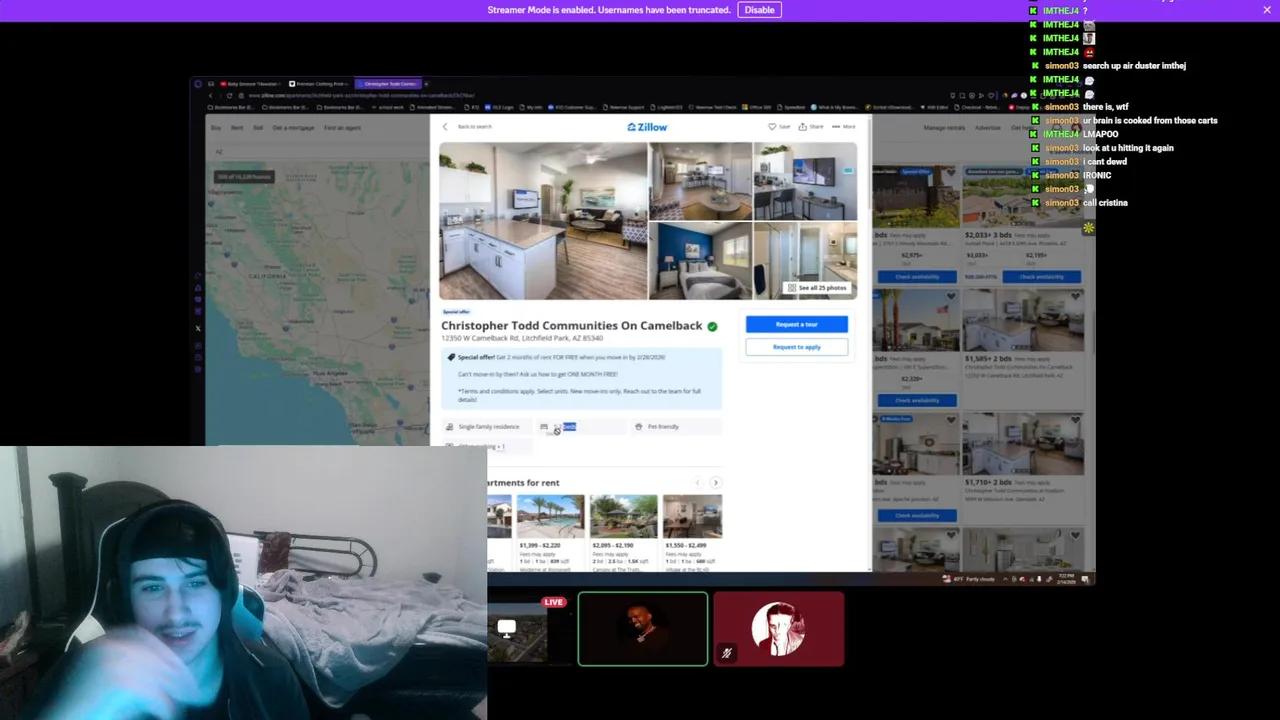Open the $1,585+ 2 bds listing photo

click(x=1023, y=320)
